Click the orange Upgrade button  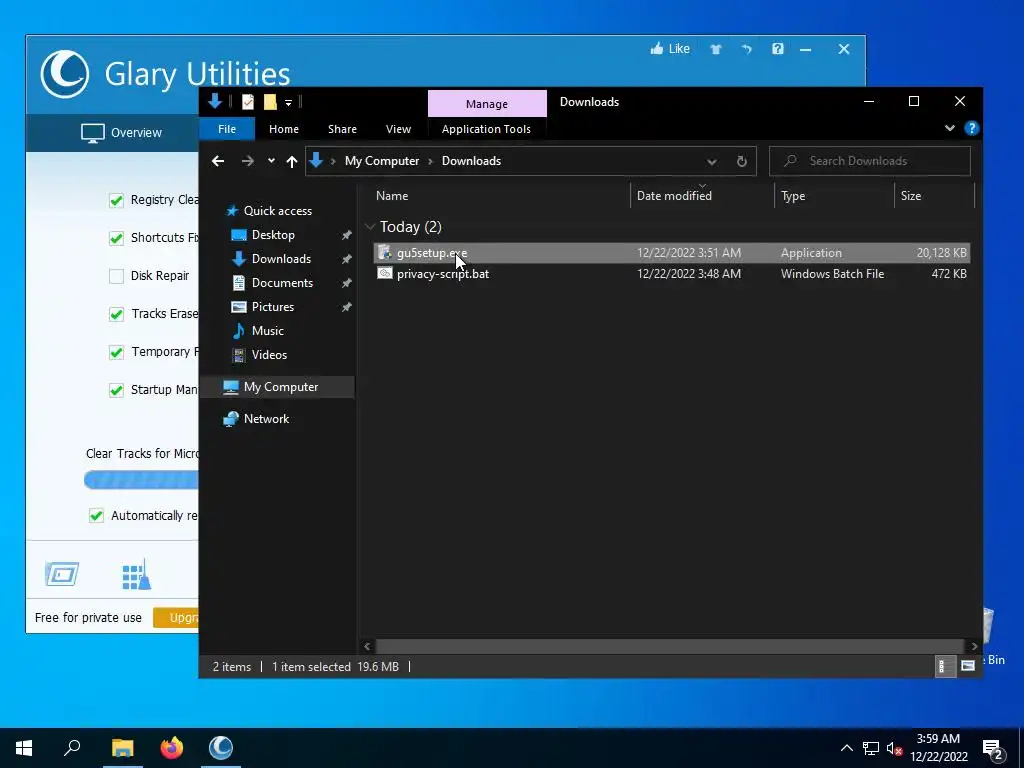pos(176,617)
